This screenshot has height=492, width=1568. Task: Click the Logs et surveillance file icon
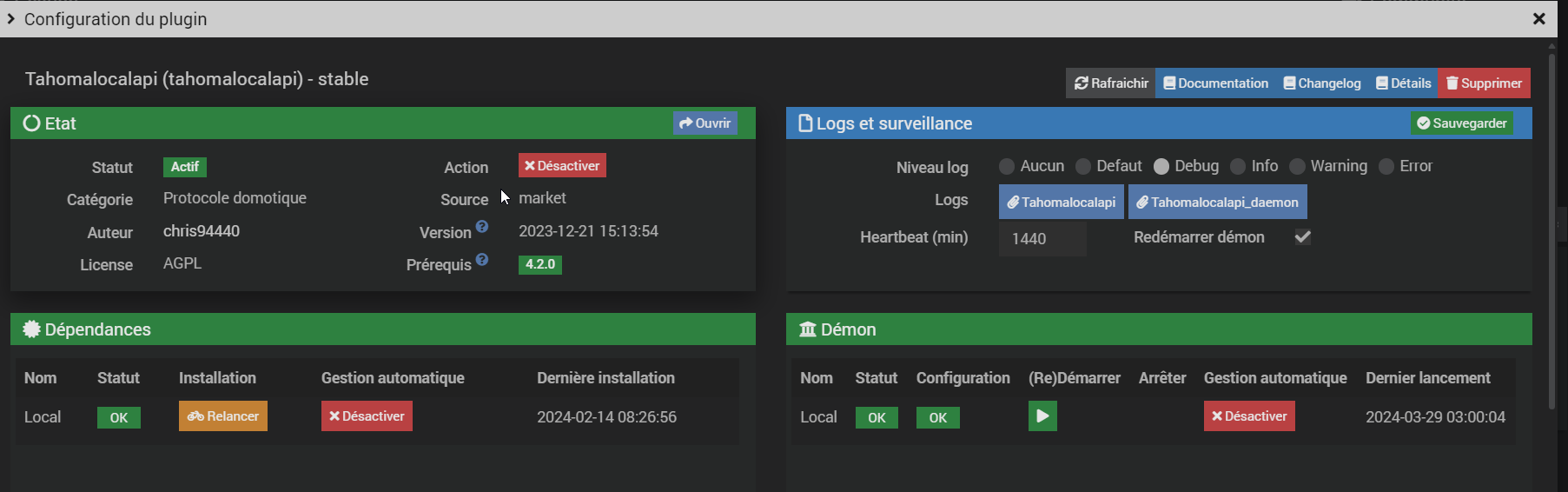[805, 123]
